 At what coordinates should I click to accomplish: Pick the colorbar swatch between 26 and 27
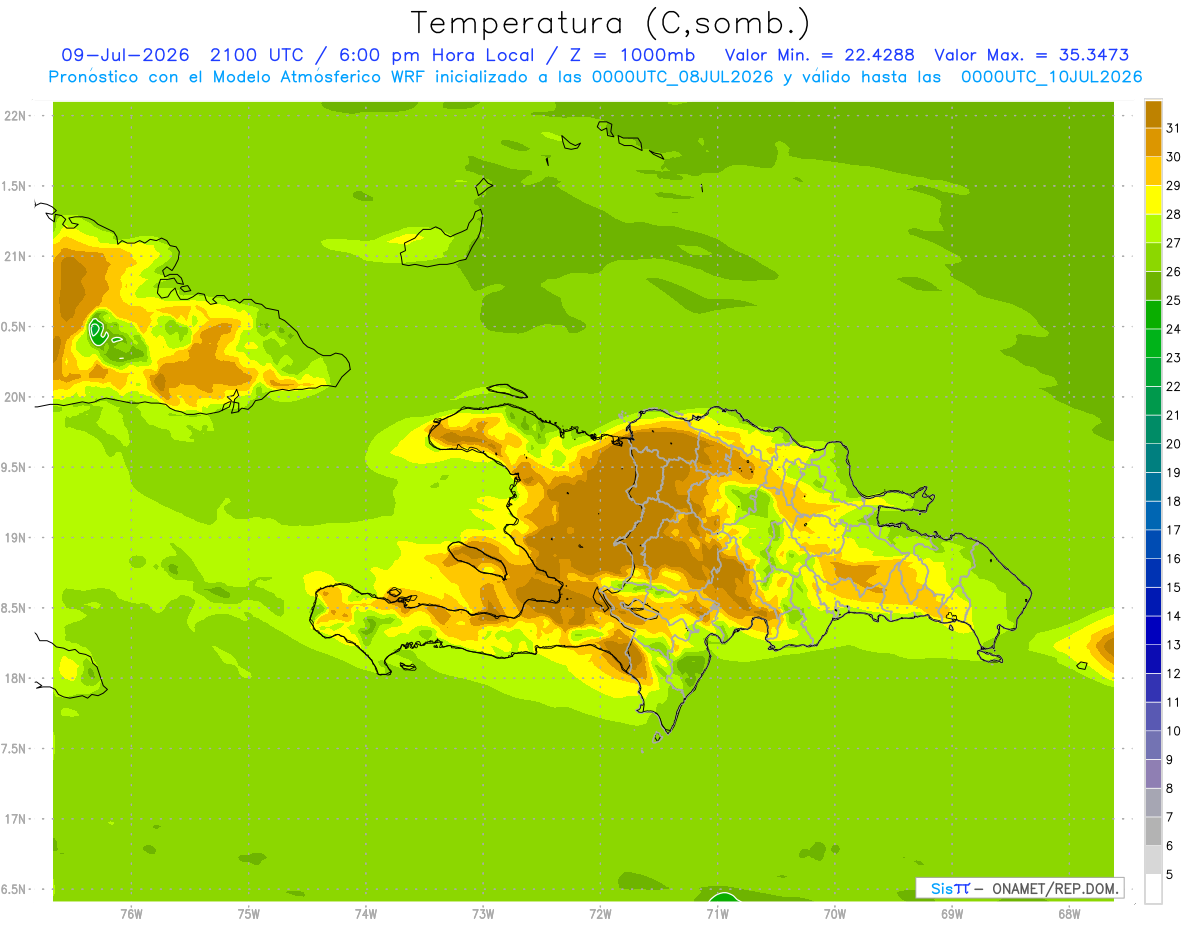click(x=1153, y=257)
